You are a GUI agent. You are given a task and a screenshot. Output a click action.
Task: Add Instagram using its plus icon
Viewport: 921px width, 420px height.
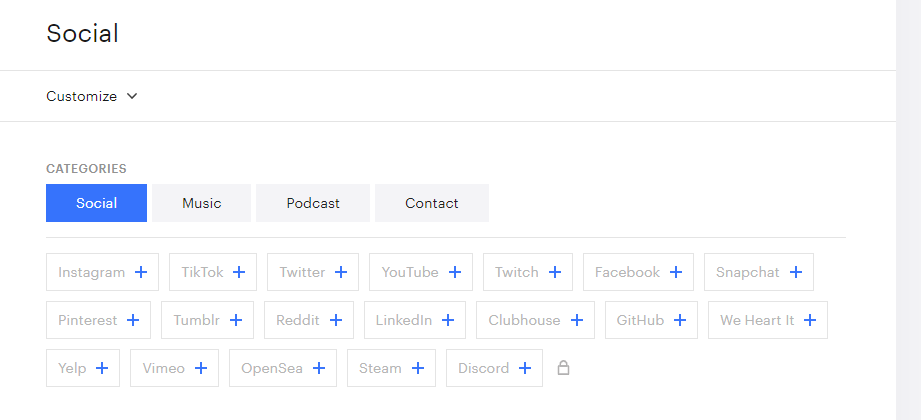coord(141,272)
